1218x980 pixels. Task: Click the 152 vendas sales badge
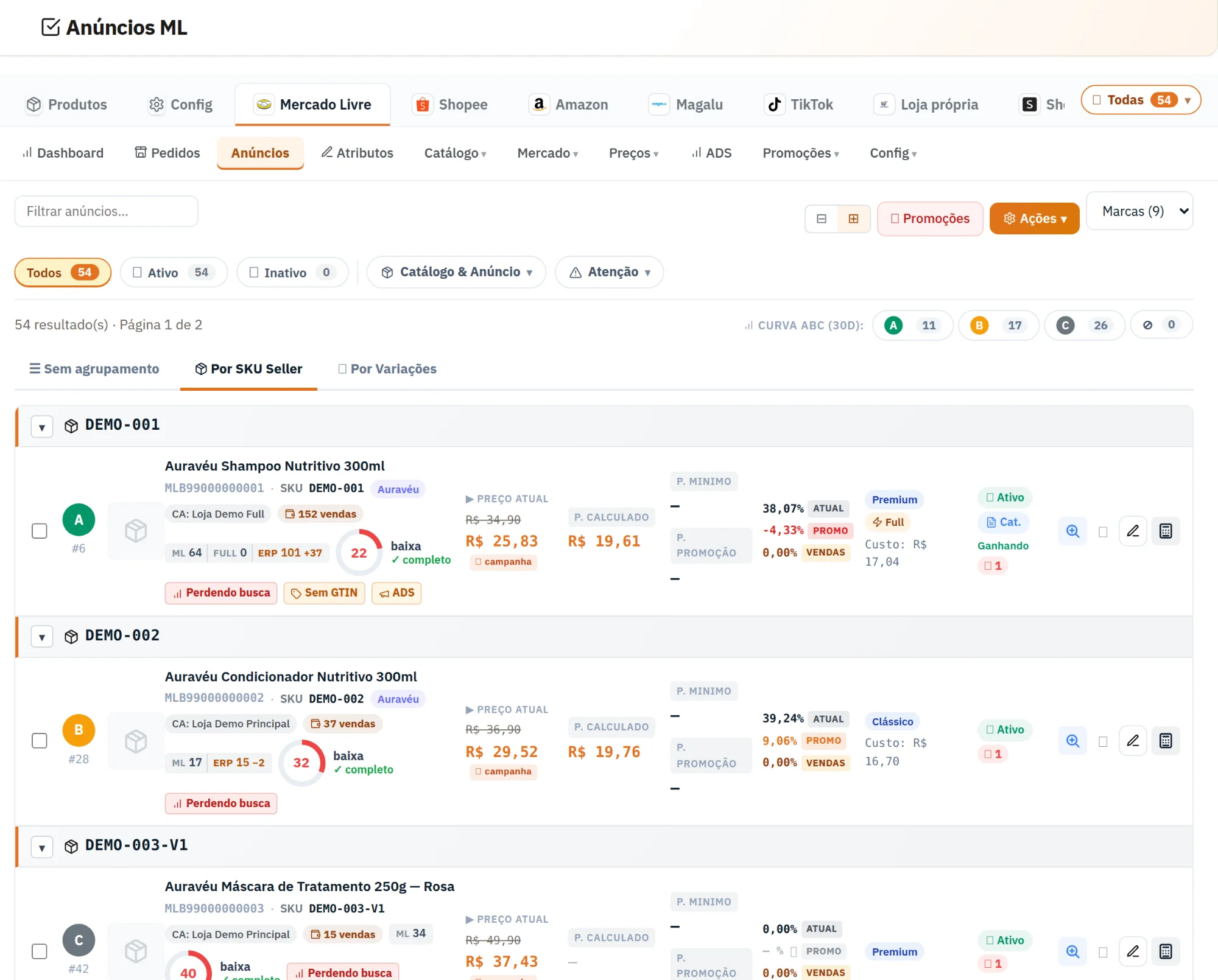320,514
